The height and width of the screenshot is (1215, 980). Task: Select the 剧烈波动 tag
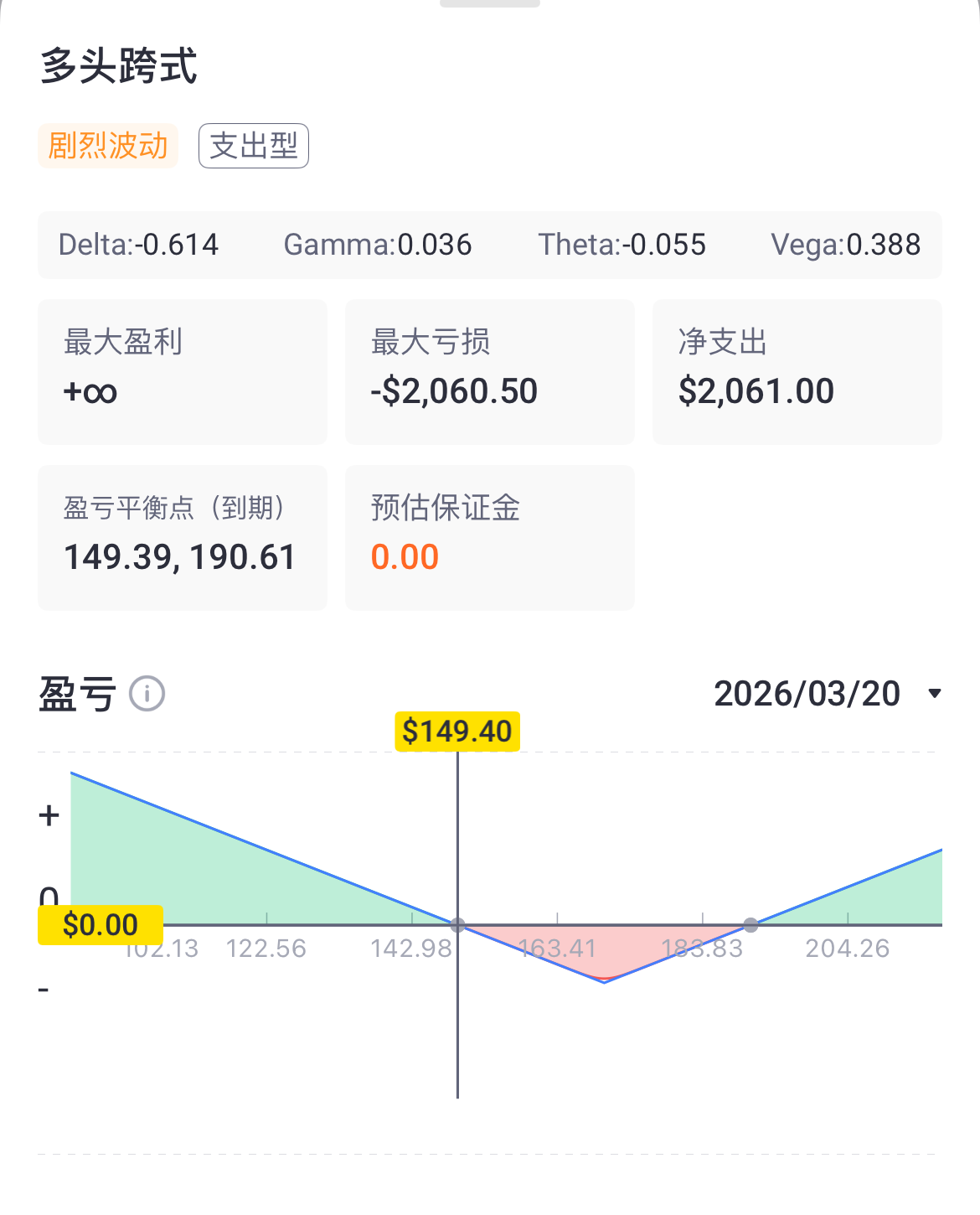(x=108, y=146)
